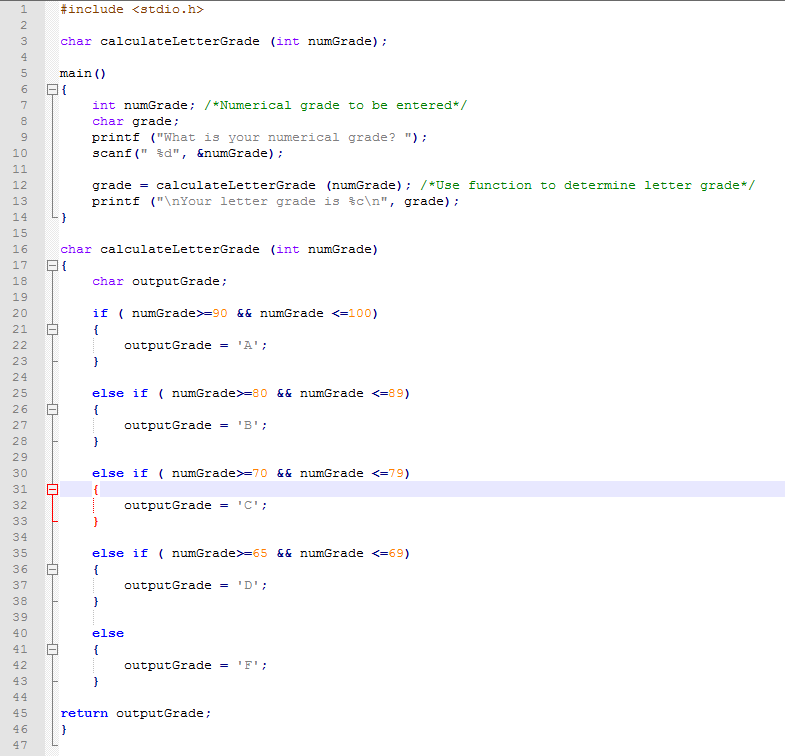The width and height of the screenshot is (785, 756).
Task: Click the 'B' character literal on line 27
Action: tap(247, 426)
